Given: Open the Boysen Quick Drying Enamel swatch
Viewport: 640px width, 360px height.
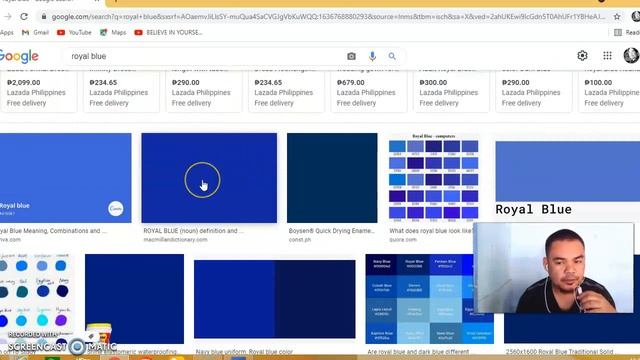Looking at the screenshot, I should [x=332, y=178].
